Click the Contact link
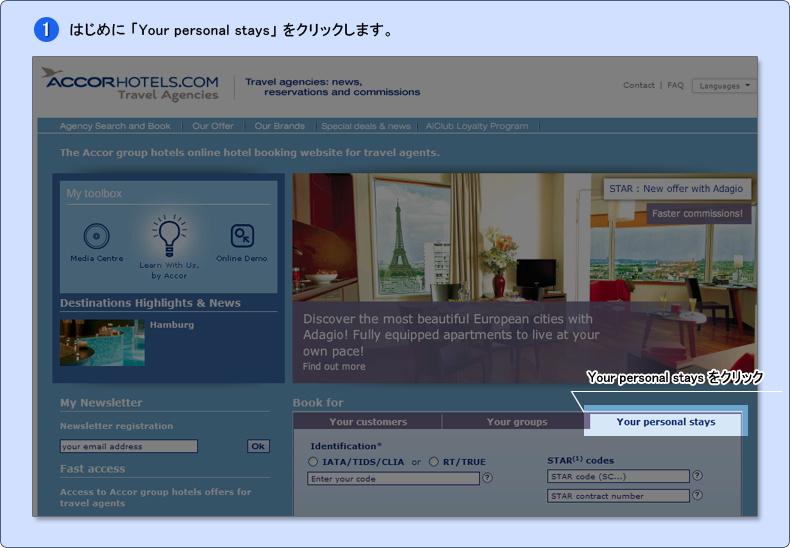Image resolution: width=790 pixels, height=548 pixels. 638,85
